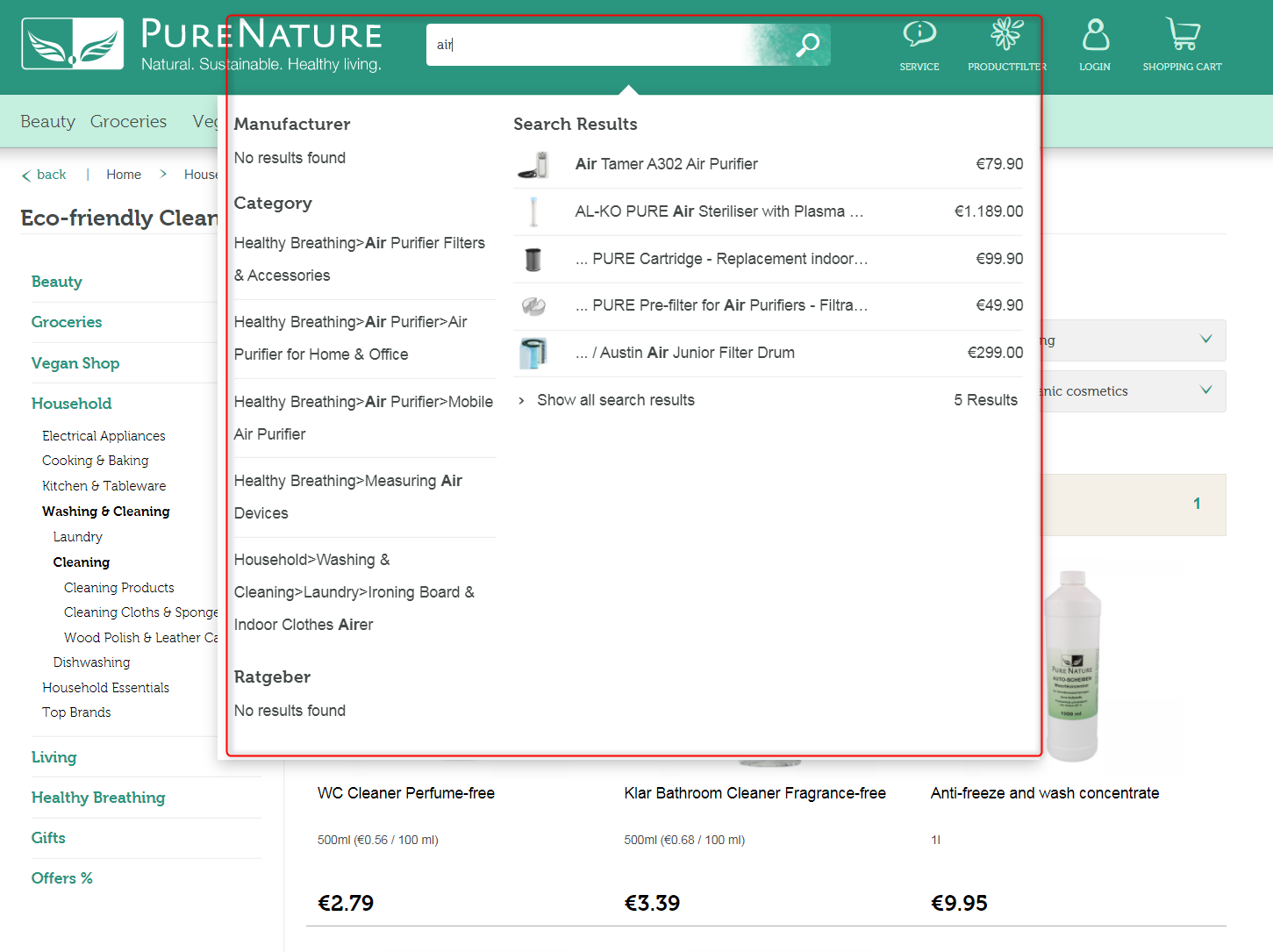Expand the cosmetics filter dropdown chevron
The width and height of the screenshot is (1273, 952).
pyautogui.click(x=1205, y=390)
